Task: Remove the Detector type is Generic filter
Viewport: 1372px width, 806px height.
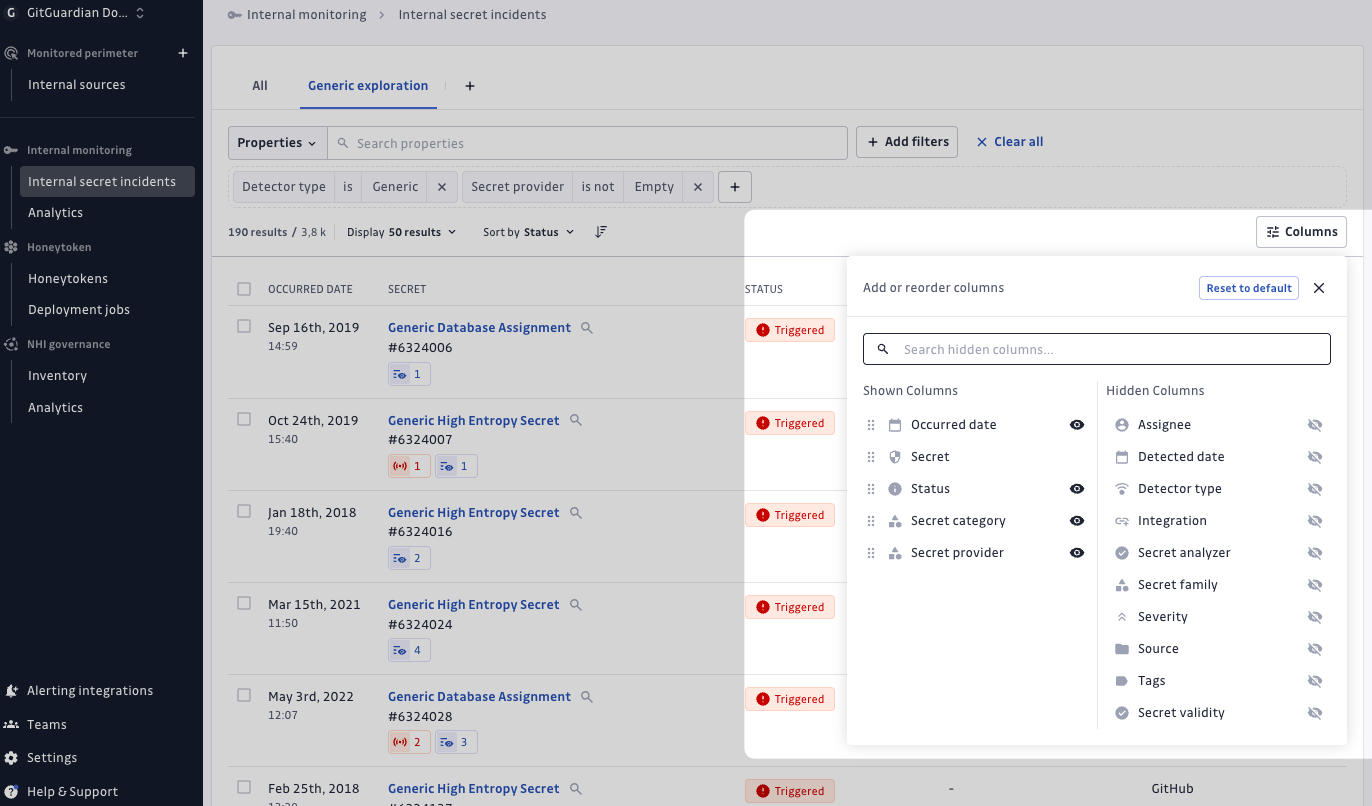Action: (x=442, y=187)
